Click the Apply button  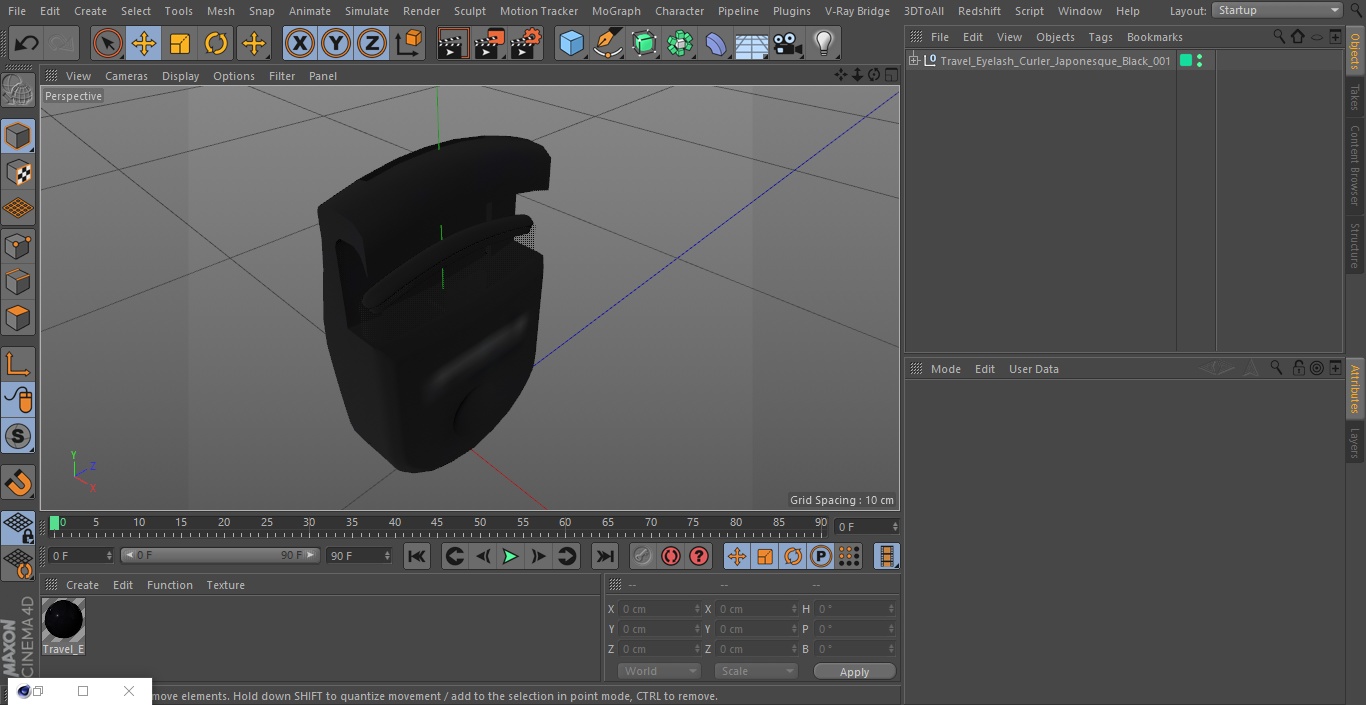click(854, 672)
